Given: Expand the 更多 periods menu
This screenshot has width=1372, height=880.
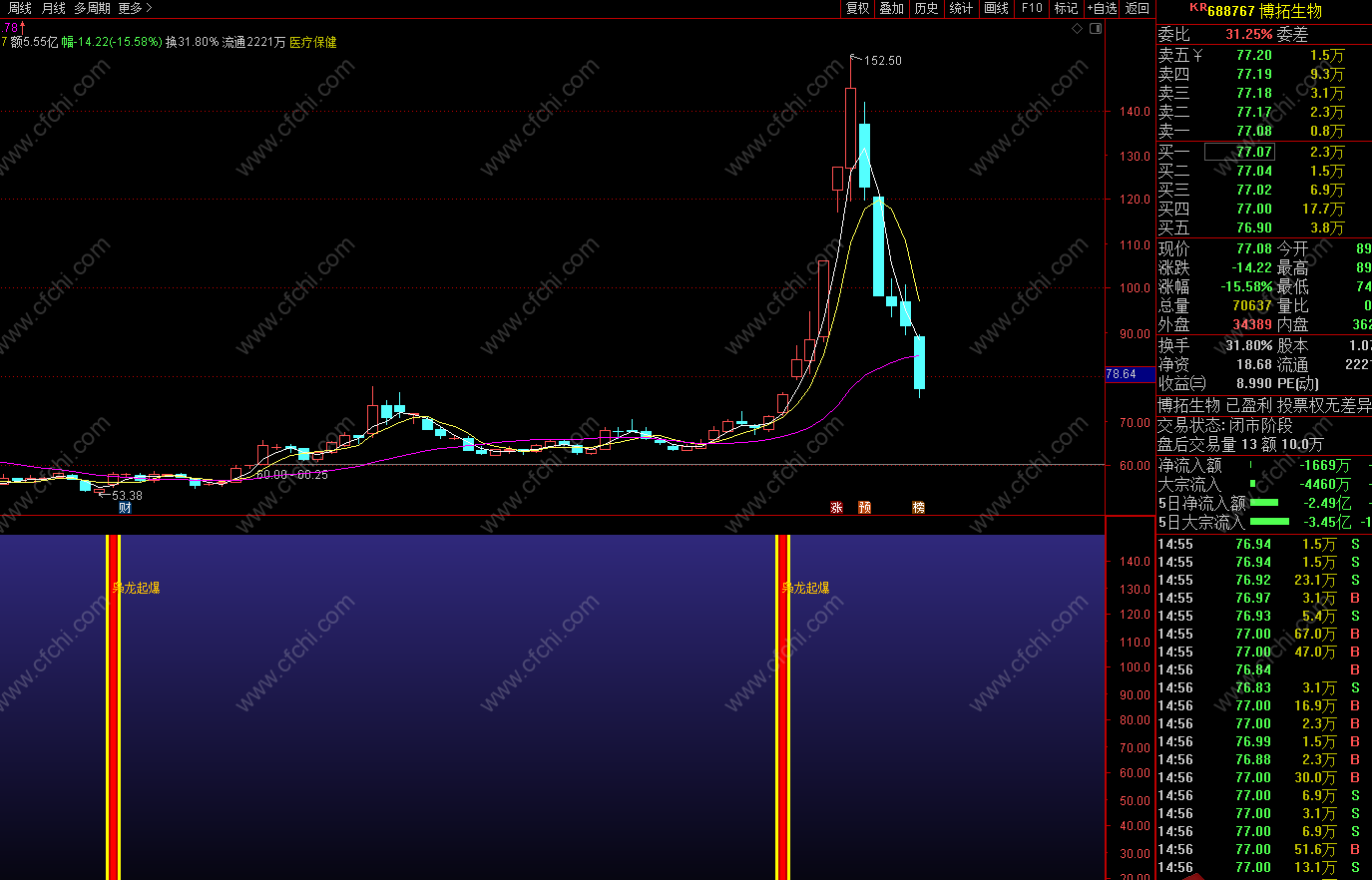Looking at the screenshot, I should pyautogui.click(x=135, y=8).
